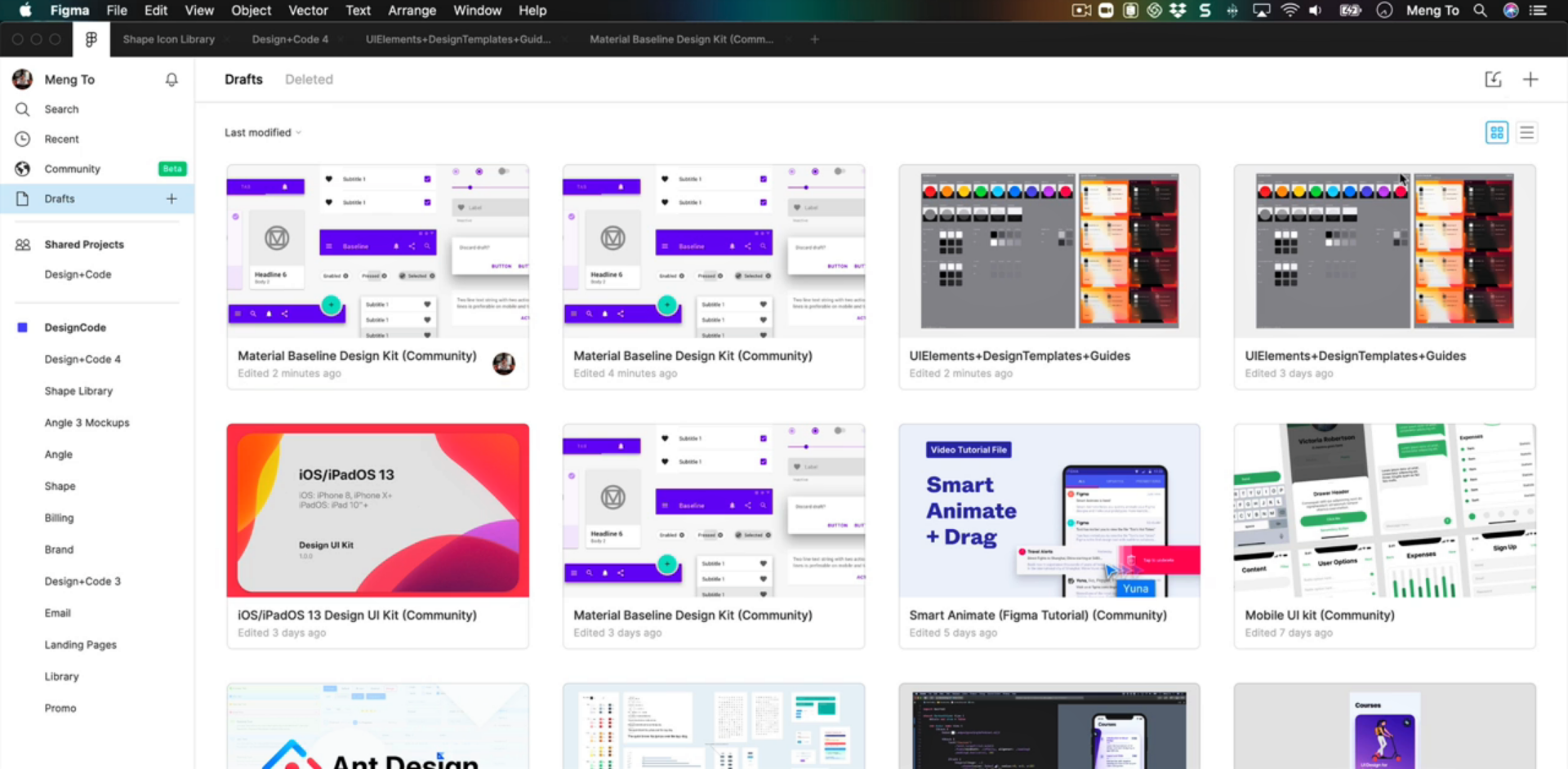
Task: Open the Figma home tab icon
Action: (91, 39)
